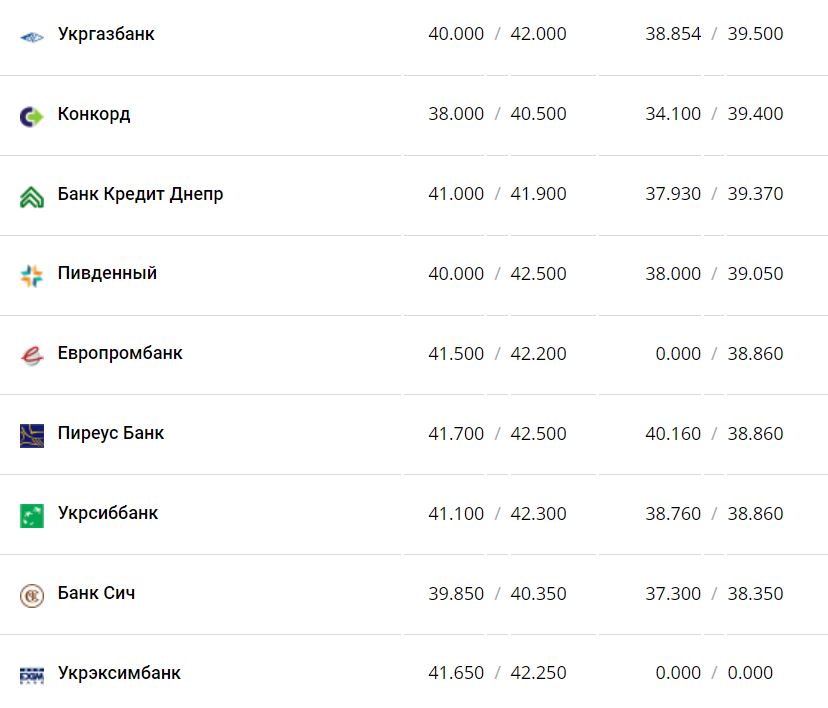Click Укргазбанк rate 40.000 / 42.000
Screen dimensions: 828x708
tap(497, 34)
